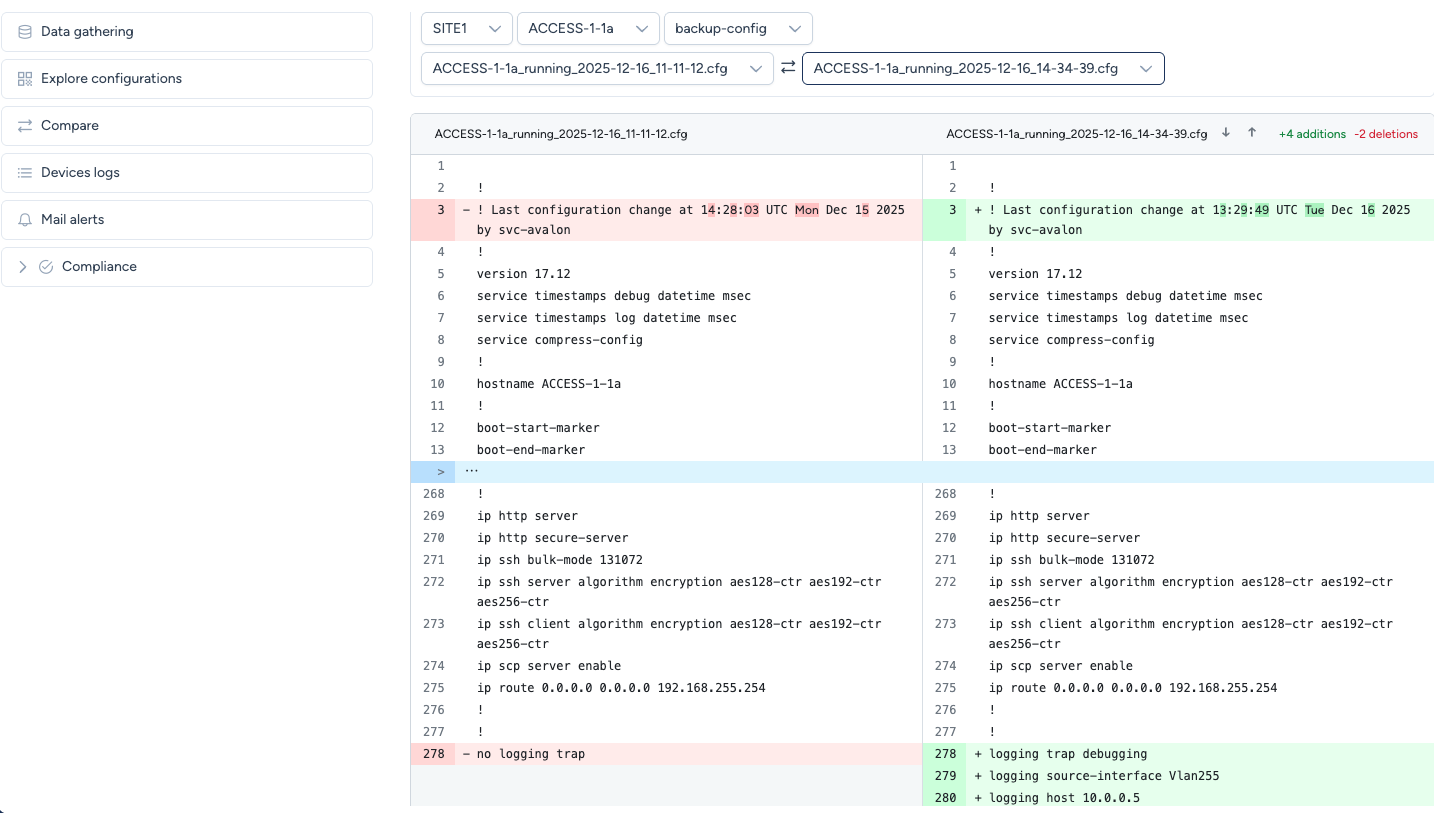Go to Explore configurations page

click(x=111, y=79)
